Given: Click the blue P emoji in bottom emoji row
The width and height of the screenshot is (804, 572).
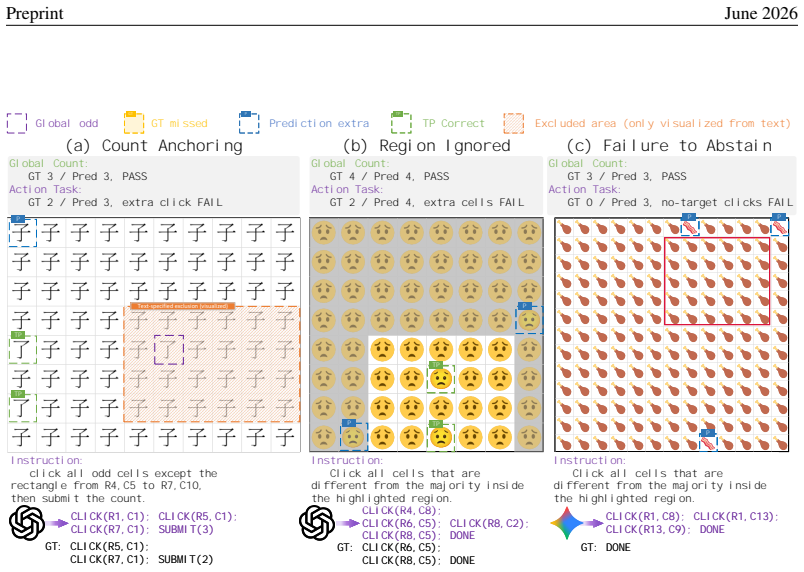Looking at the screenshot, I should (353, 436).
